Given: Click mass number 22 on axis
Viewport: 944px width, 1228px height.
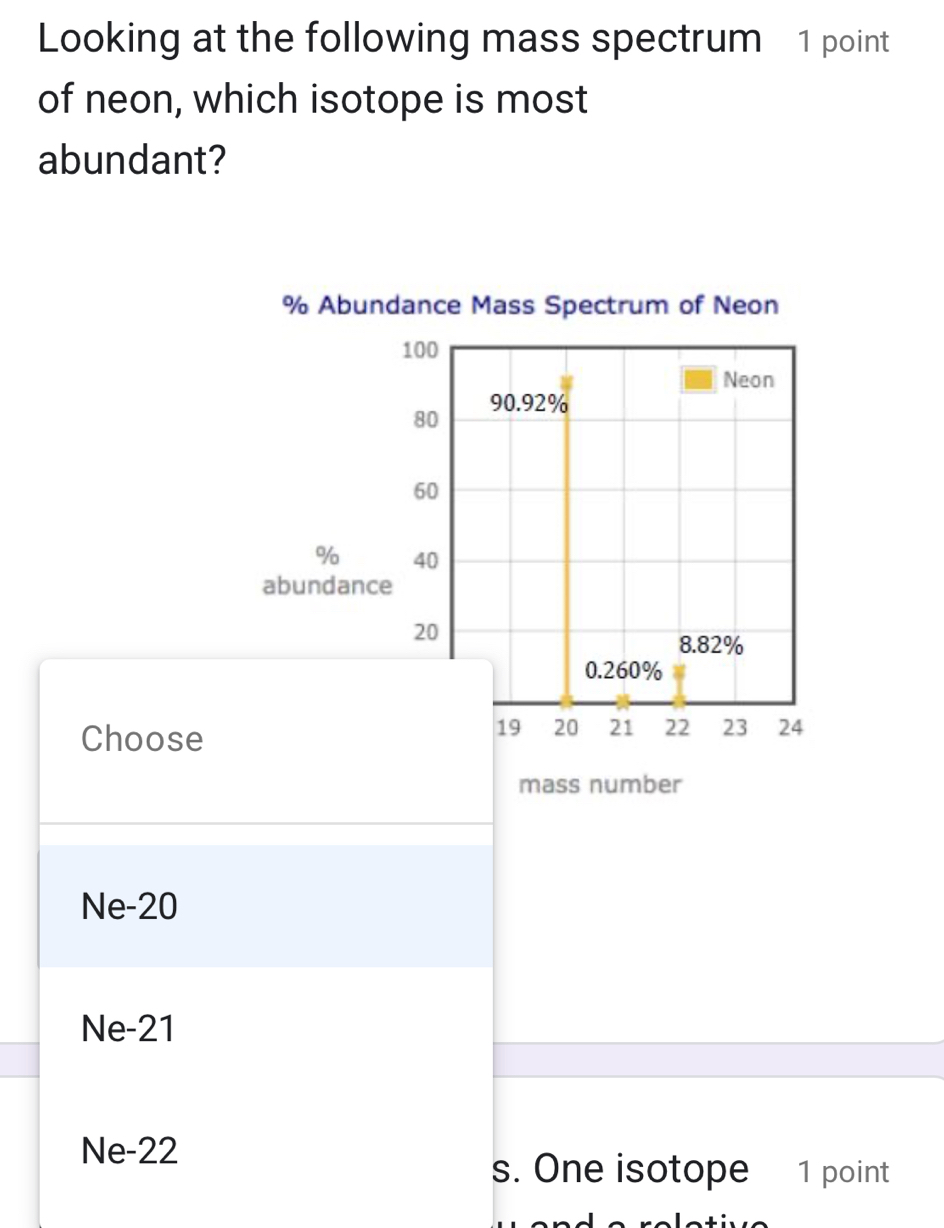Looking at the screenshot, I should click(678, 728).
